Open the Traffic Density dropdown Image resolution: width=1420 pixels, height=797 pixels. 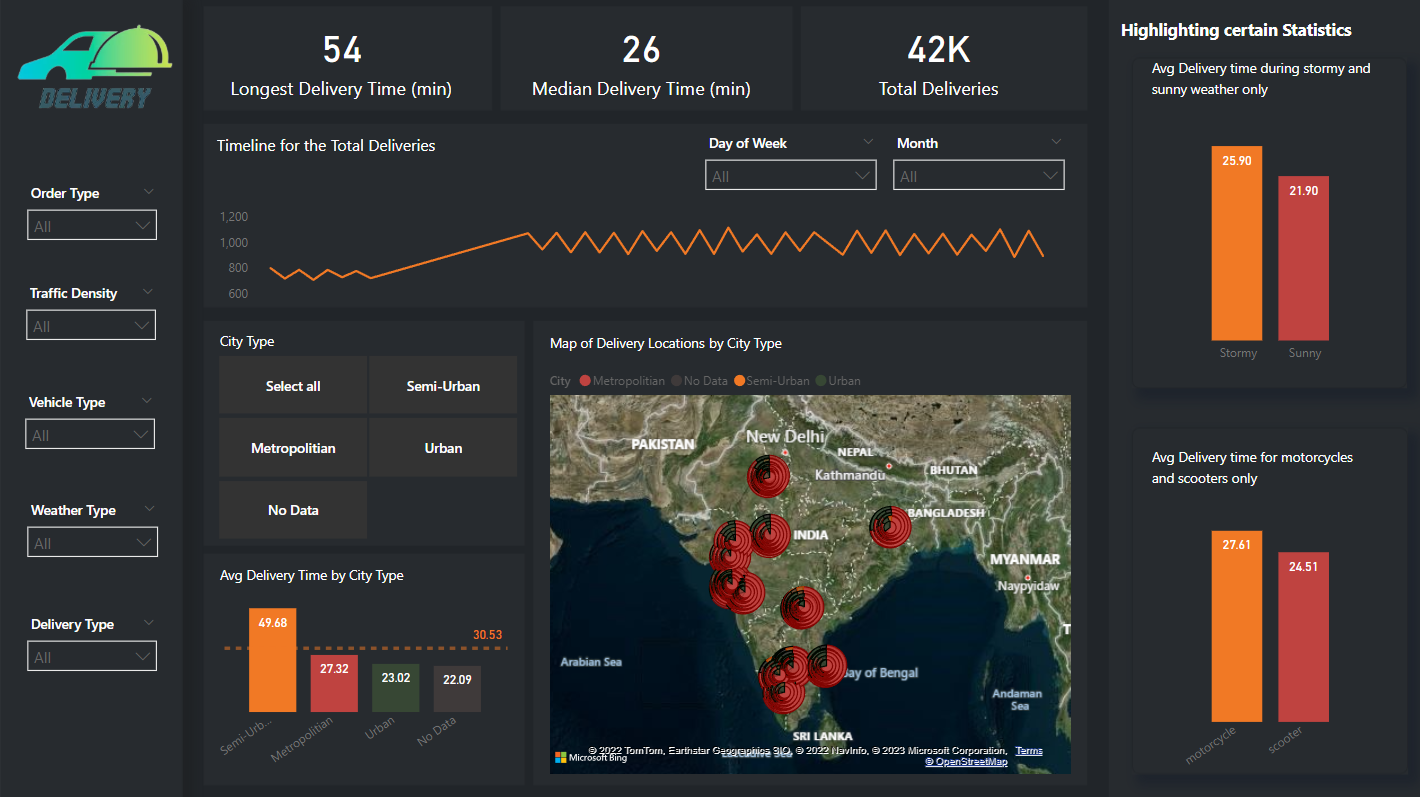tap(90, 326)
